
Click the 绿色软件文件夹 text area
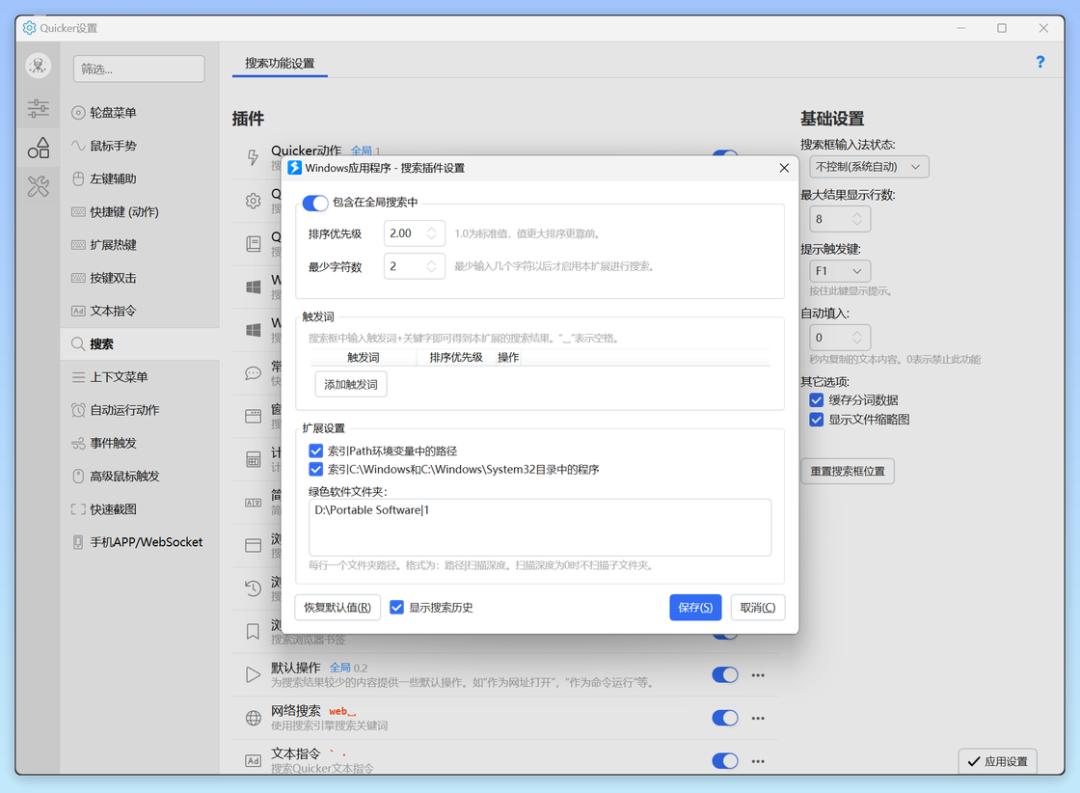coord(540,527)
